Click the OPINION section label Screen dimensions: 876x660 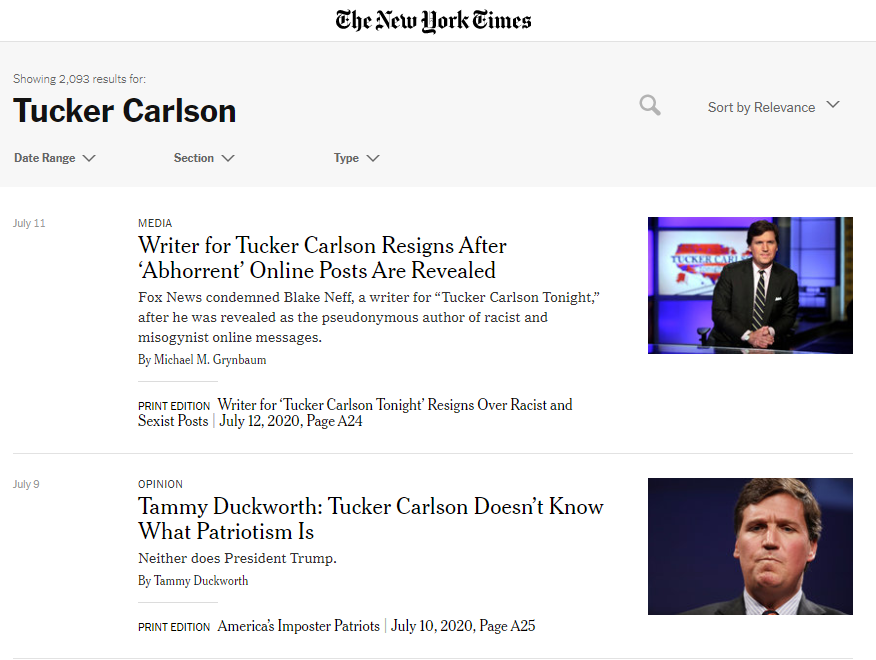(160, 484)
